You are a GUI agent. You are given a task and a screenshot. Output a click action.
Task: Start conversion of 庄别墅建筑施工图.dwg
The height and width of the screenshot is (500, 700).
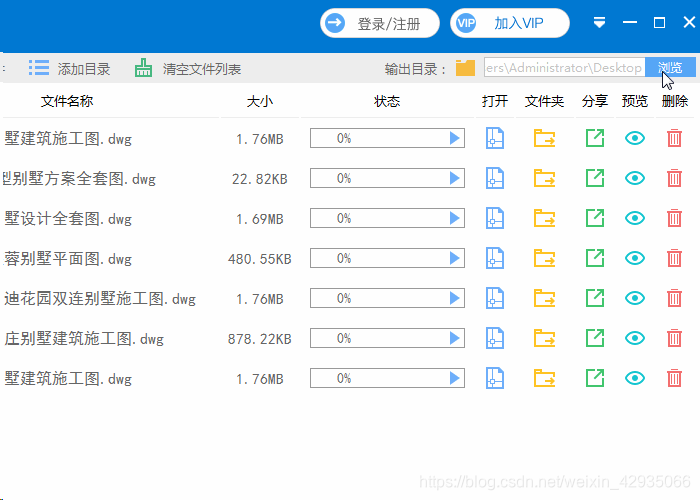(x=454, y=338)
